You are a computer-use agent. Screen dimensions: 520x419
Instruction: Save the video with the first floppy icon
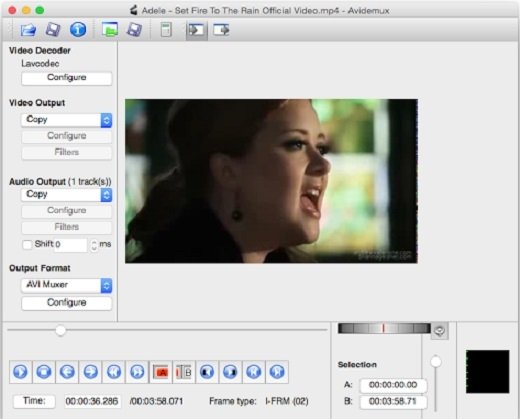pyautogui.click(x=53, y=30)
